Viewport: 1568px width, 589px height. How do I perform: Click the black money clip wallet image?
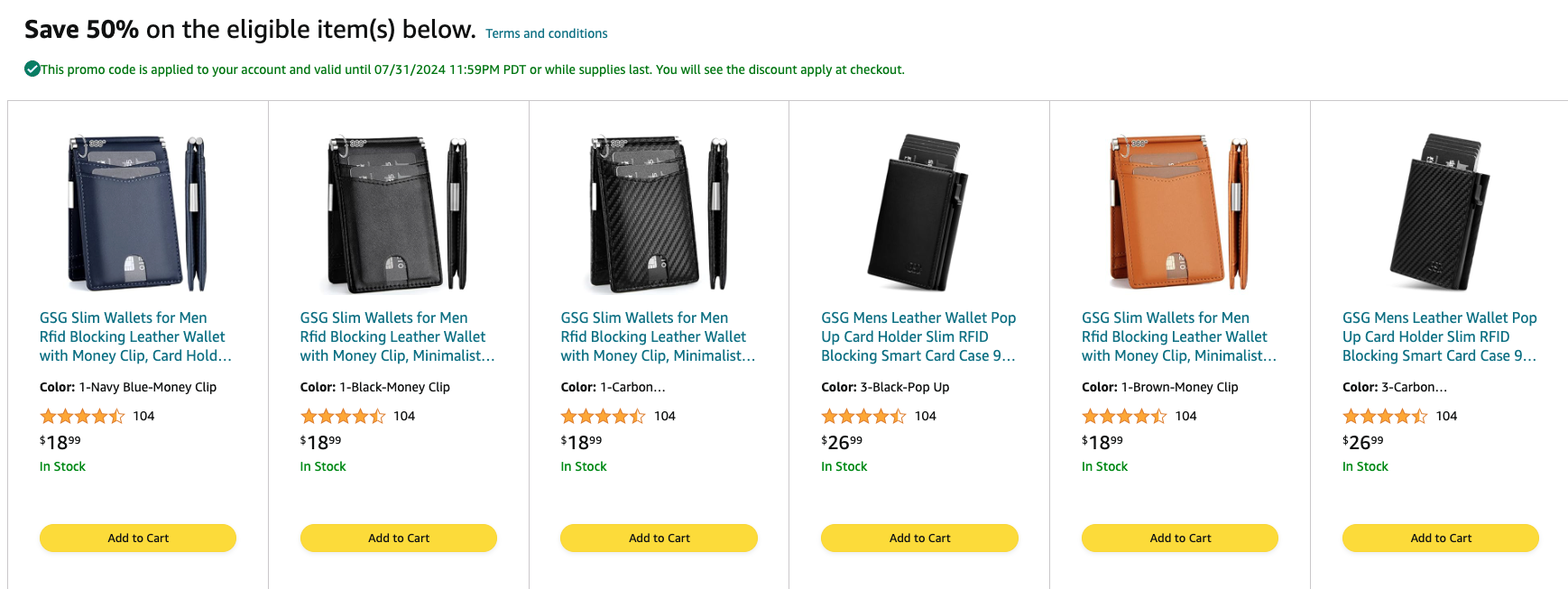398,213
